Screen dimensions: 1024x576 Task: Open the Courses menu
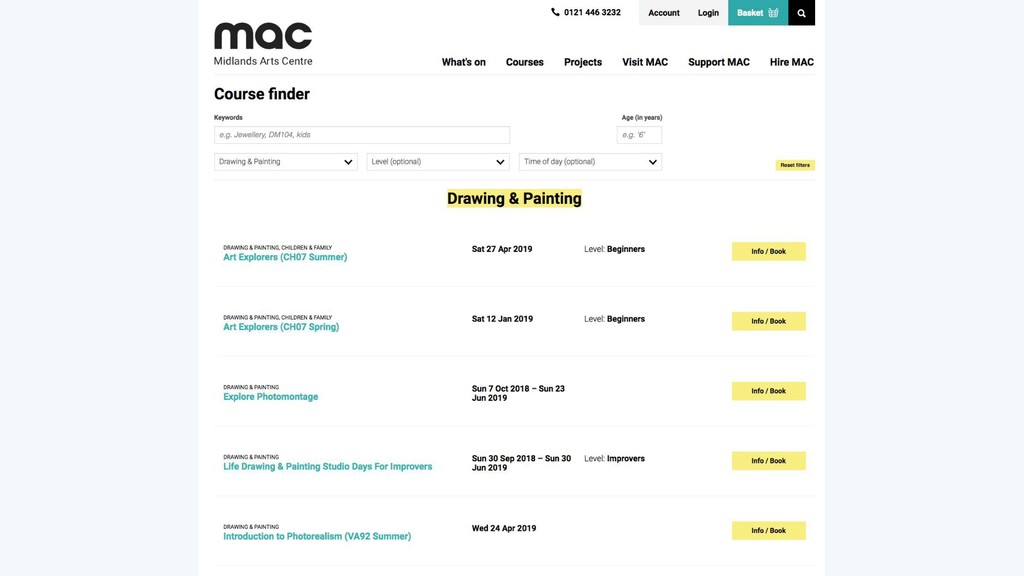point(524,62)
